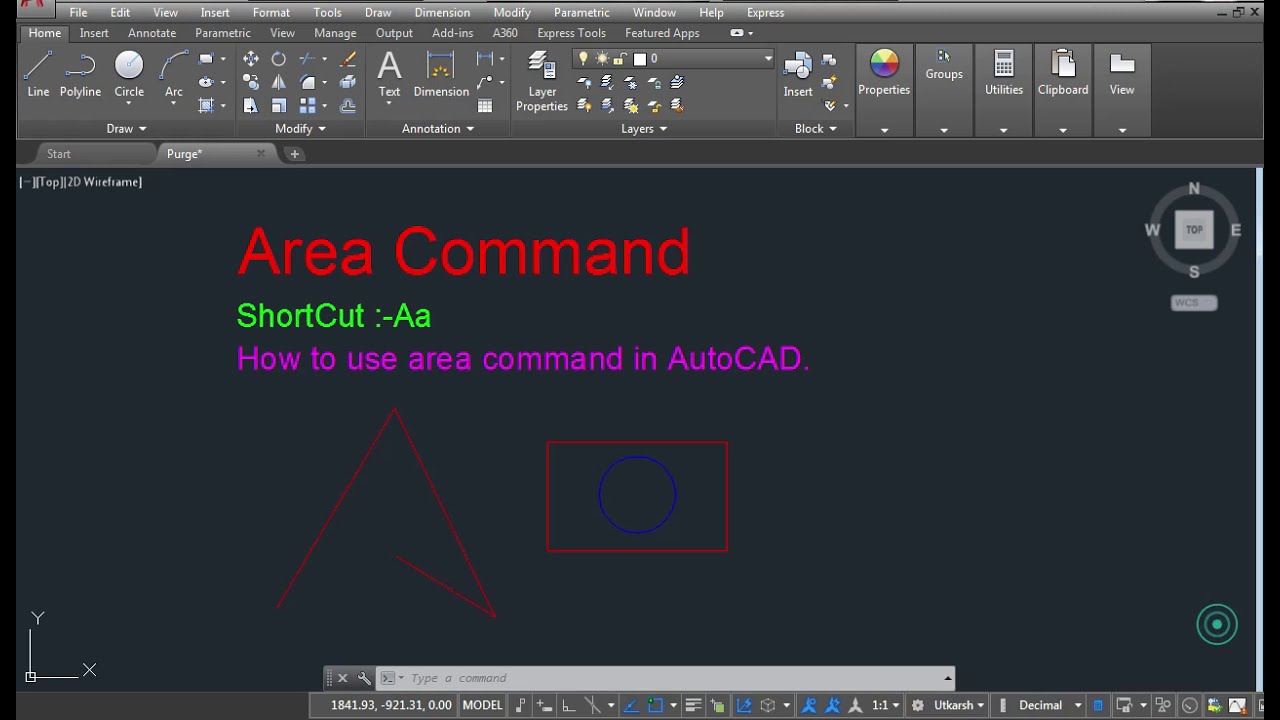Toggle ortho mode in status bar
This screenshot has width=1280, height=720.
(x=569, y=705)
